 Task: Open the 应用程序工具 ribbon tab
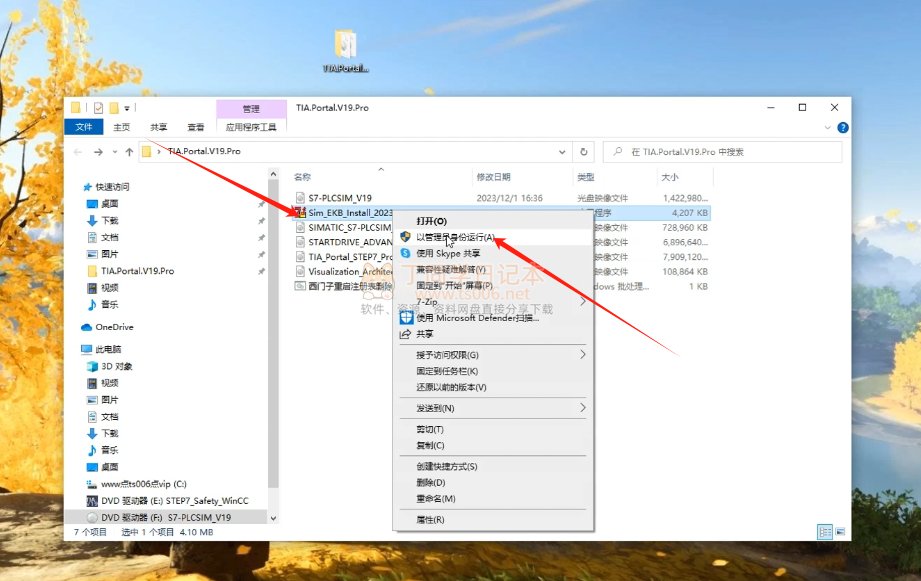pyautogui.click(x=251, y=127)
